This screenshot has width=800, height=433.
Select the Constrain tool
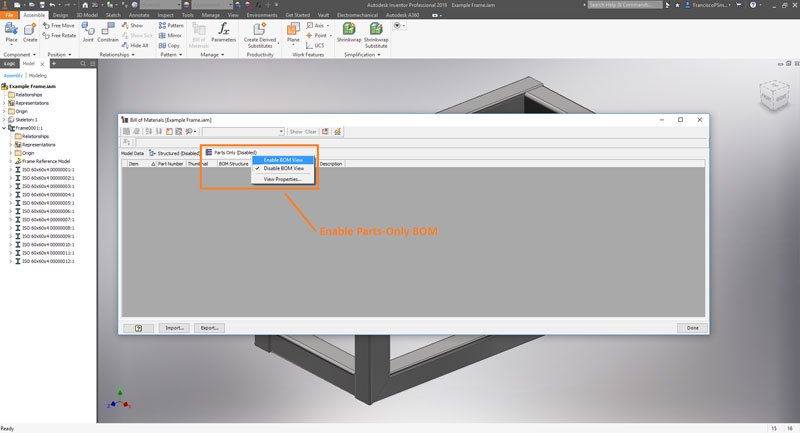(108, 32)
